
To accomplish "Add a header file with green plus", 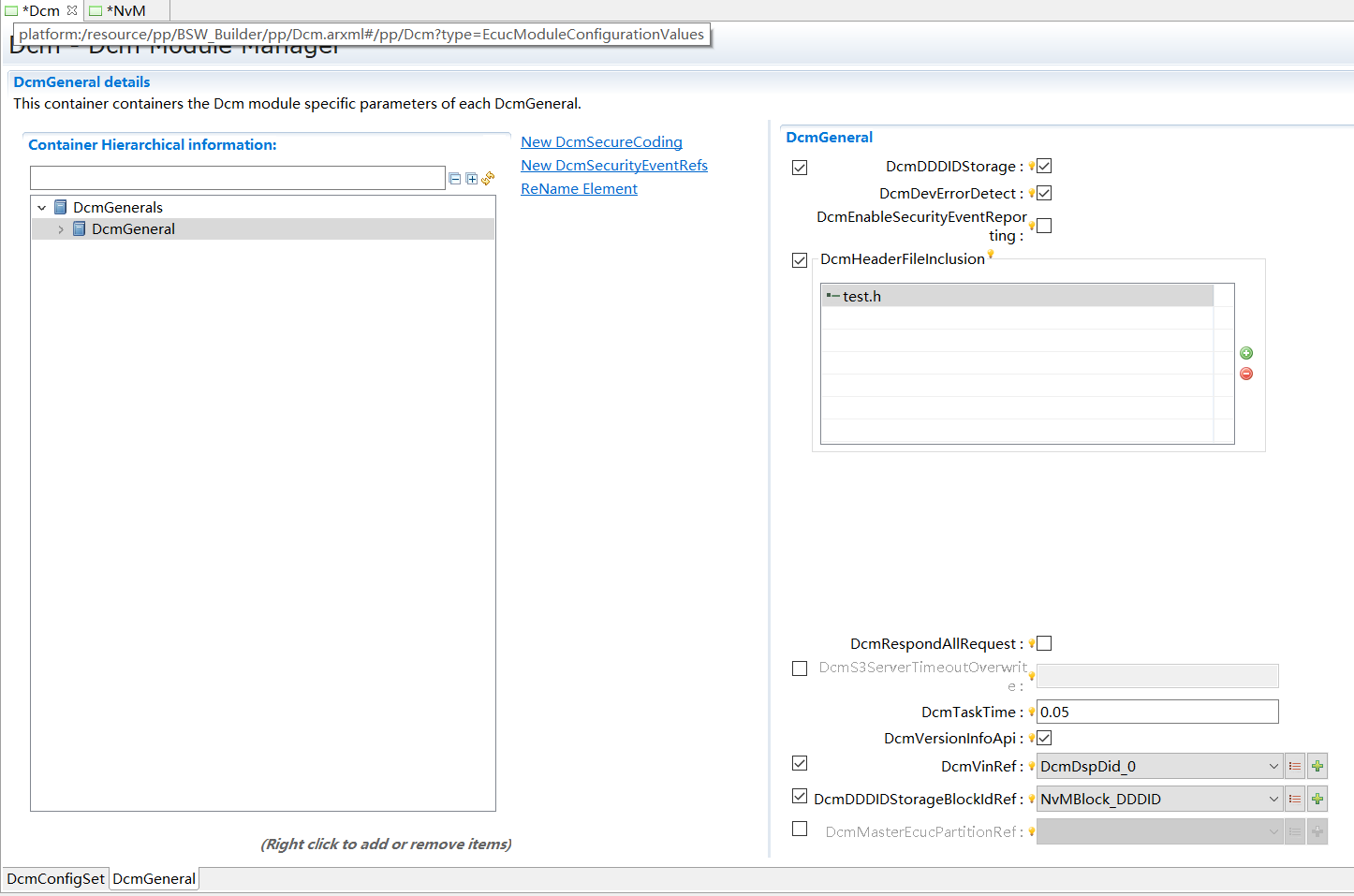I will tap(1246, 353).
